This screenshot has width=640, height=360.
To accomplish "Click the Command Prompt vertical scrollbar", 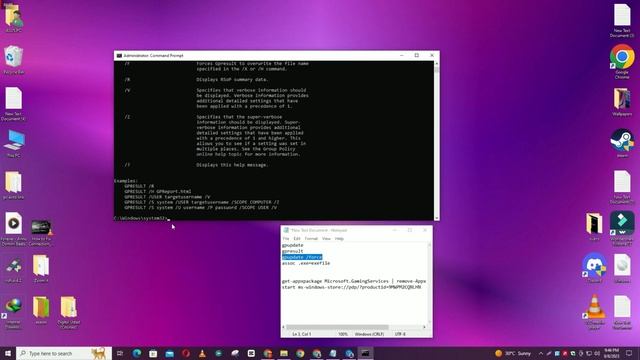I will coord(437,140).
